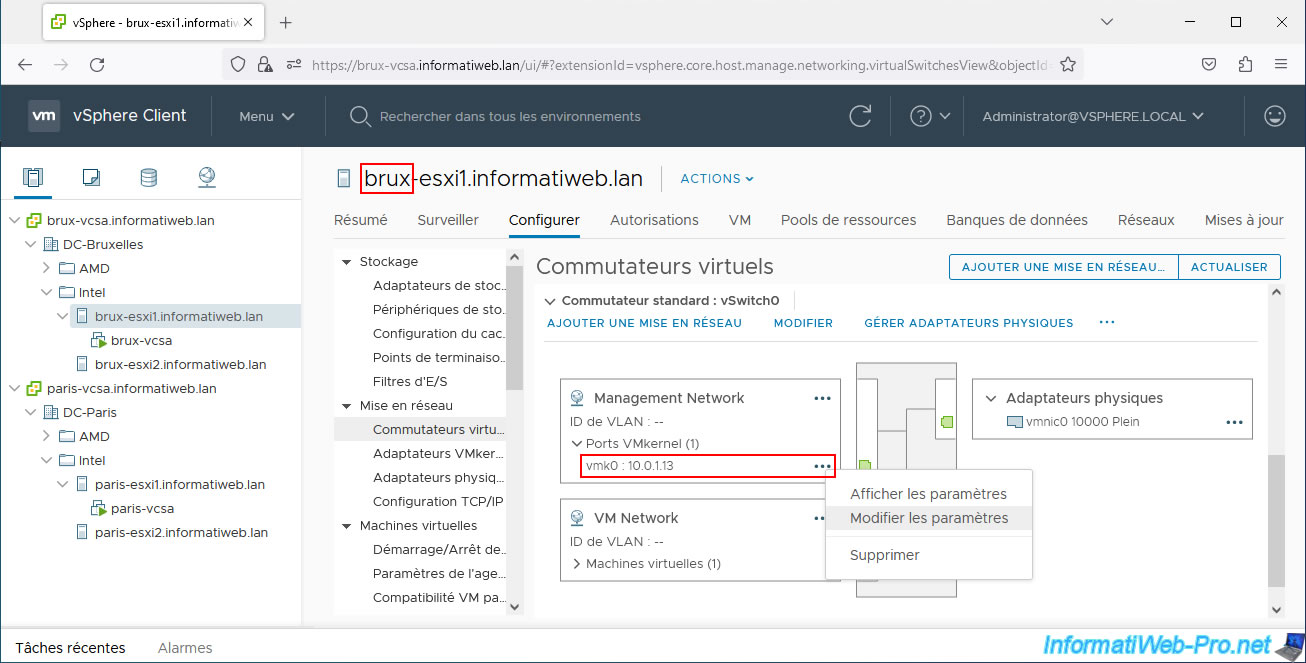
Task: Open the ACTIONS dropdown for the host
Action: 717,179
